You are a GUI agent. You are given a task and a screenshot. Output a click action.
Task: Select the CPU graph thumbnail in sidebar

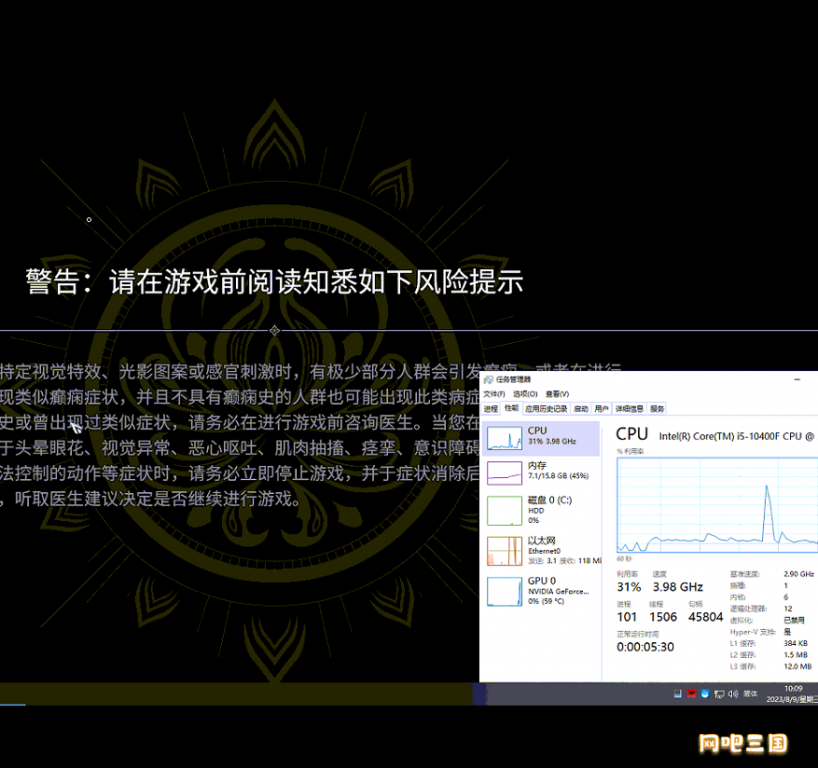click(x=504, y=438)
